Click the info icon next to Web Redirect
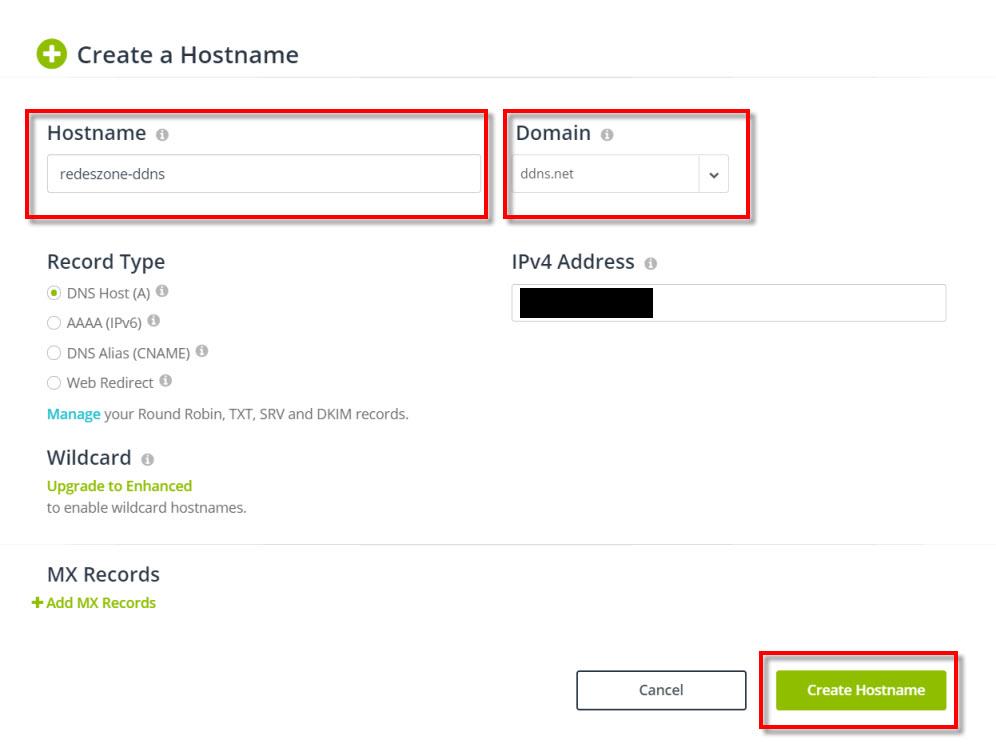 166,381
